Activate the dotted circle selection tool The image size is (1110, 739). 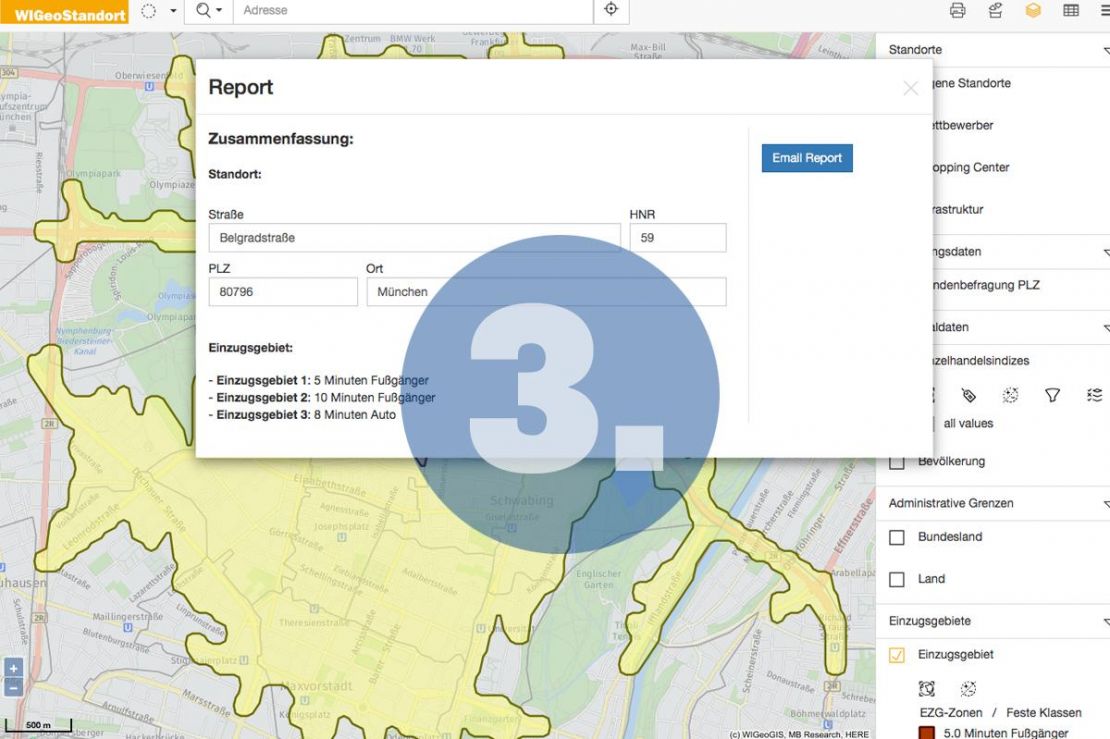click(x=148, y=11)
